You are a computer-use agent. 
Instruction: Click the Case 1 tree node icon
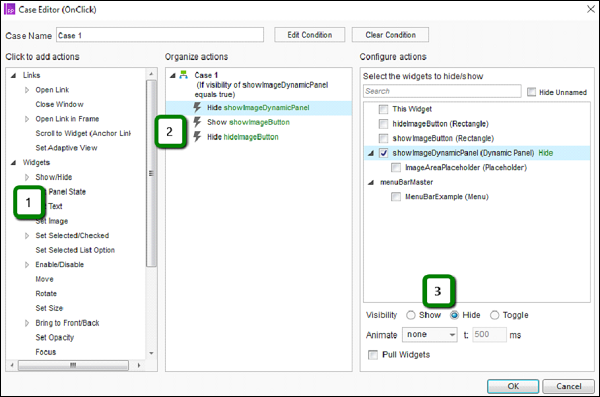click(184, 75)
